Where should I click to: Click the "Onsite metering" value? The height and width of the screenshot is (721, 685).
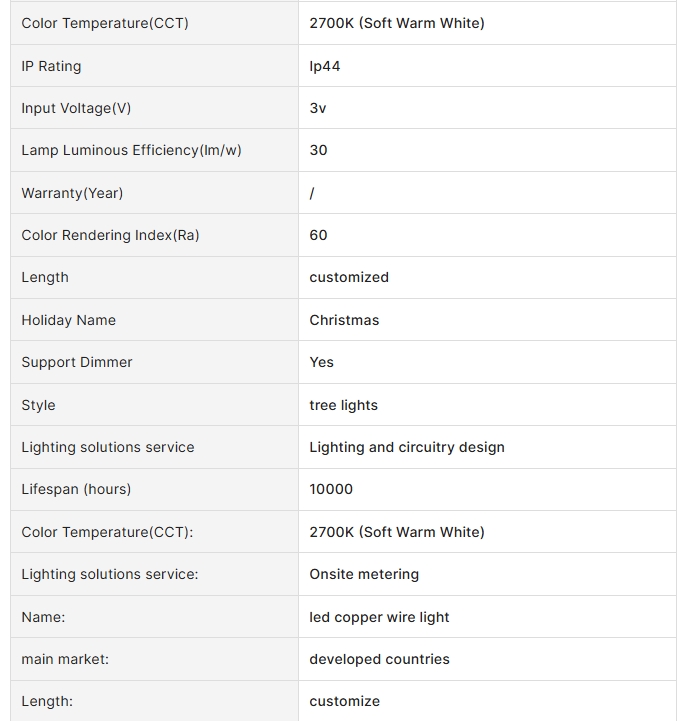click(x=364, y=574)
